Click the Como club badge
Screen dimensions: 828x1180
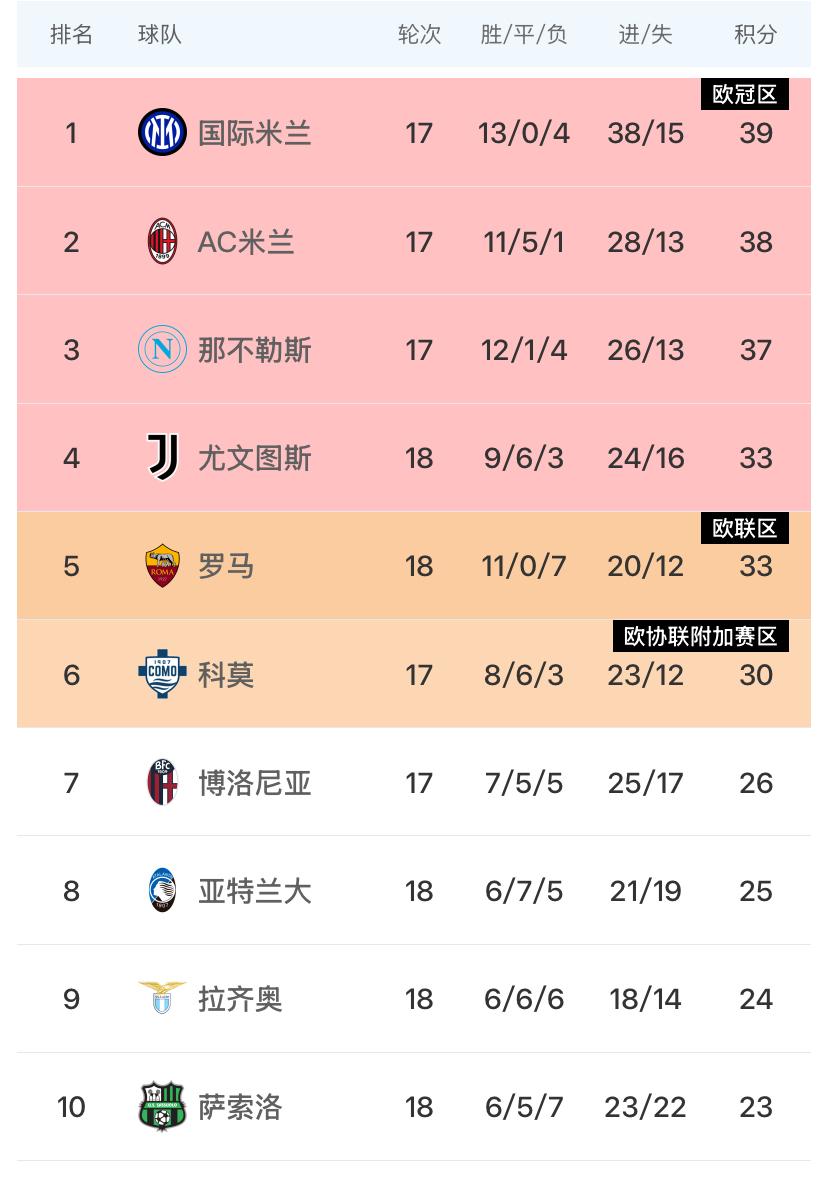pyautogui.click(x=162, y=674)
